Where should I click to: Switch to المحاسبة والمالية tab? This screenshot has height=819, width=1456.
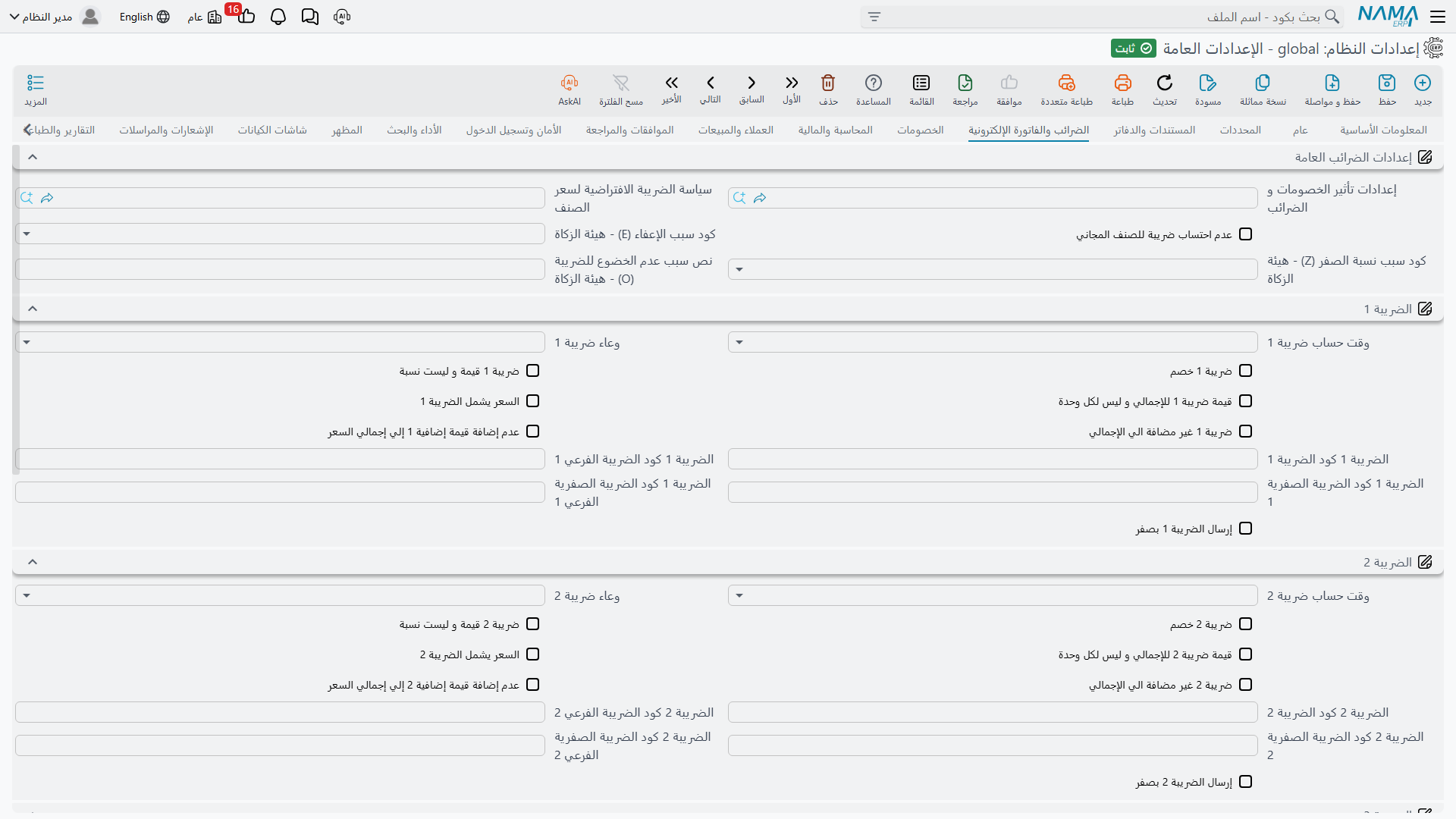point(835,130)
